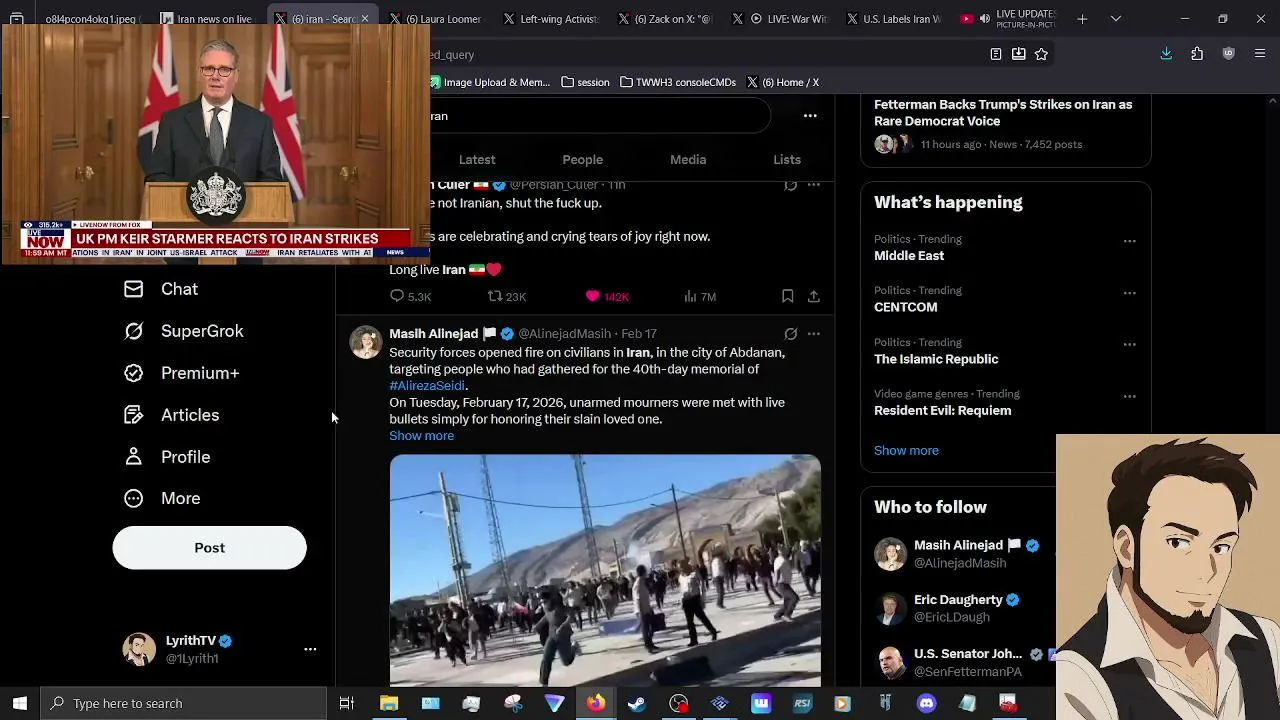Open the Windows Start menu
Viewport: 1280px width, 720px height.
(x=20, y=703)
